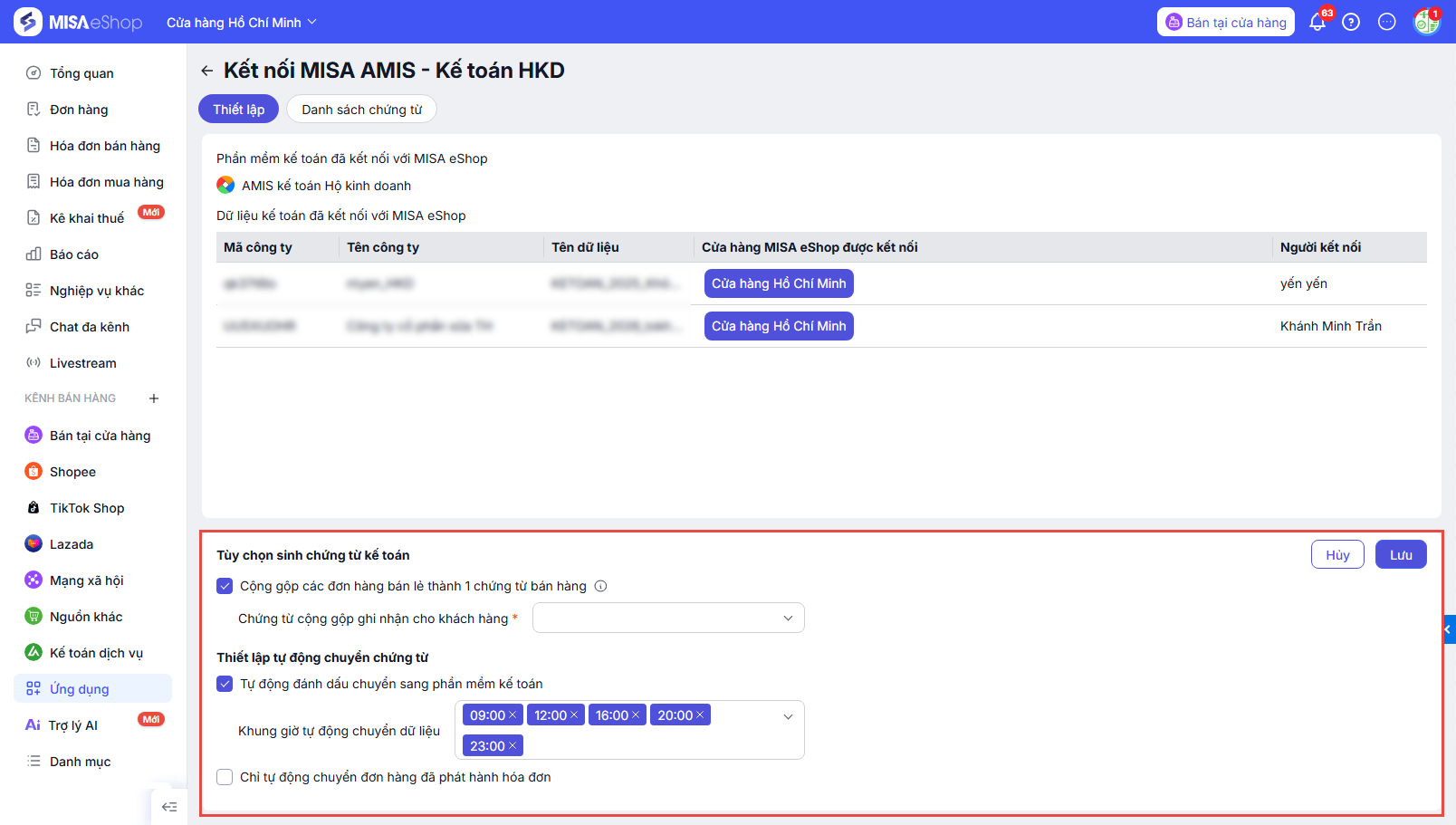This screenshot has width=1456, height=825.
Task: Enable Chỉ tự động chuyển đơn hàng đã phát hành hóa đơn
Action: 225,777
